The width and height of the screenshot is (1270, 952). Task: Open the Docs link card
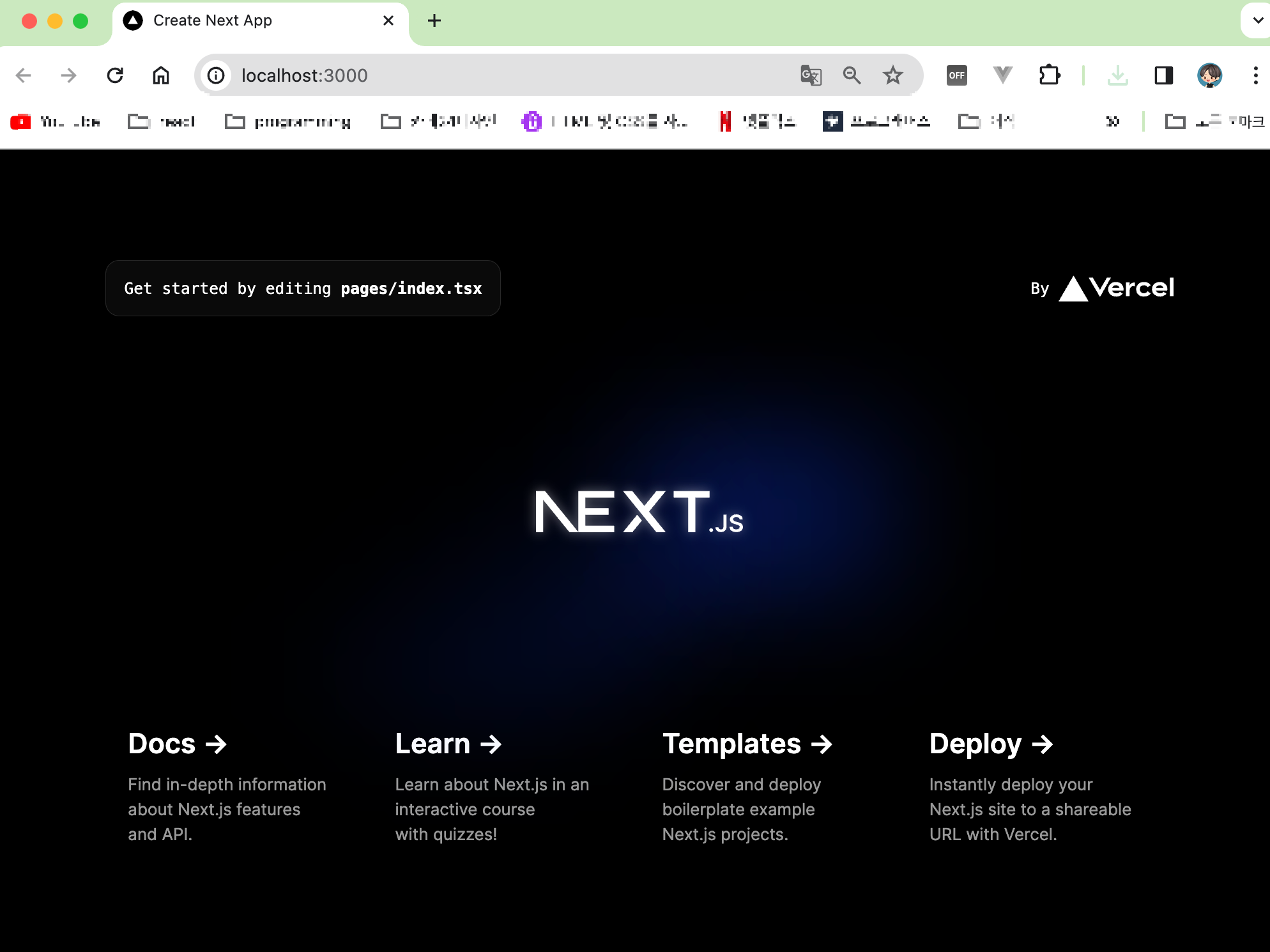click(x=178, y=744)
